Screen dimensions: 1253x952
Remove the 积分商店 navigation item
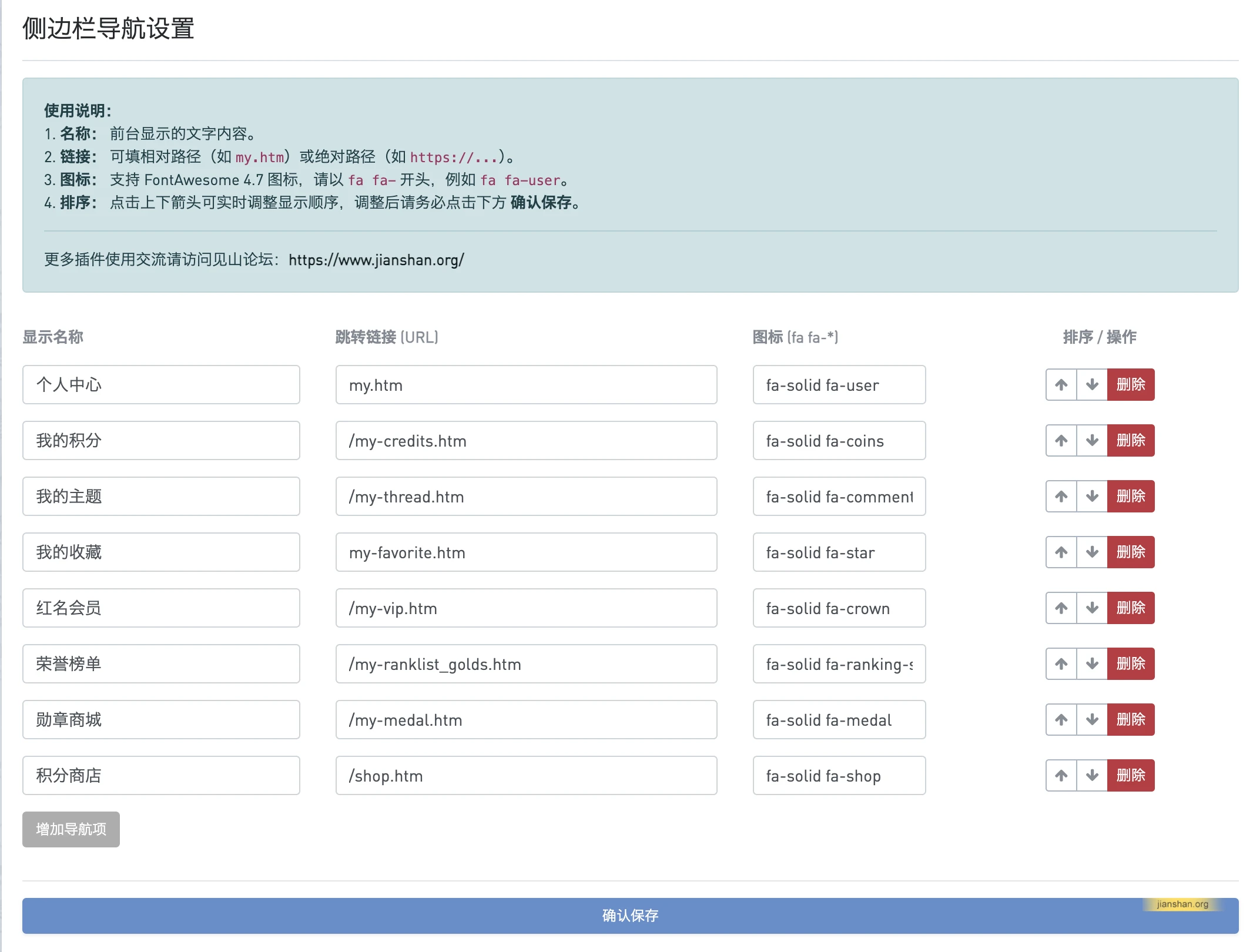tap(1131, 776)
